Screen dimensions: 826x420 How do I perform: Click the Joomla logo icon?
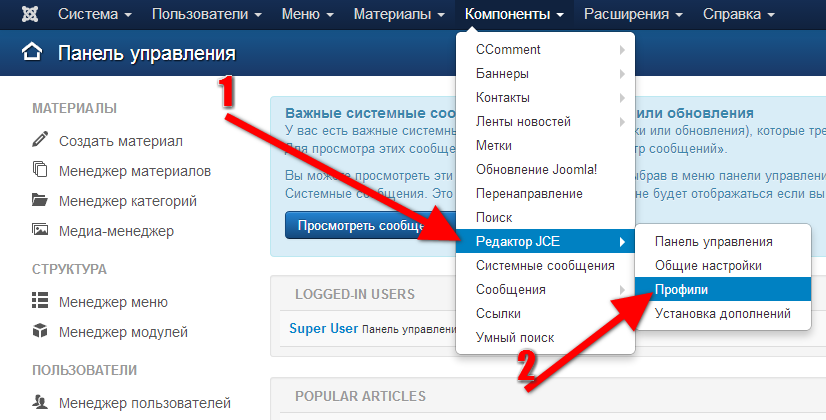(29, 15)
